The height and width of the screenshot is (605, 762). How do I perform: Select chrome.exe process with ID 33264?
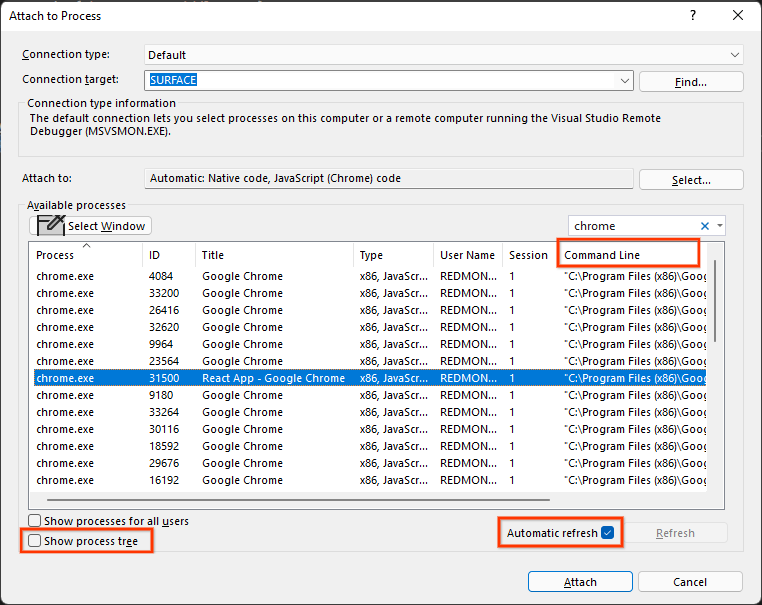[370, 412]
